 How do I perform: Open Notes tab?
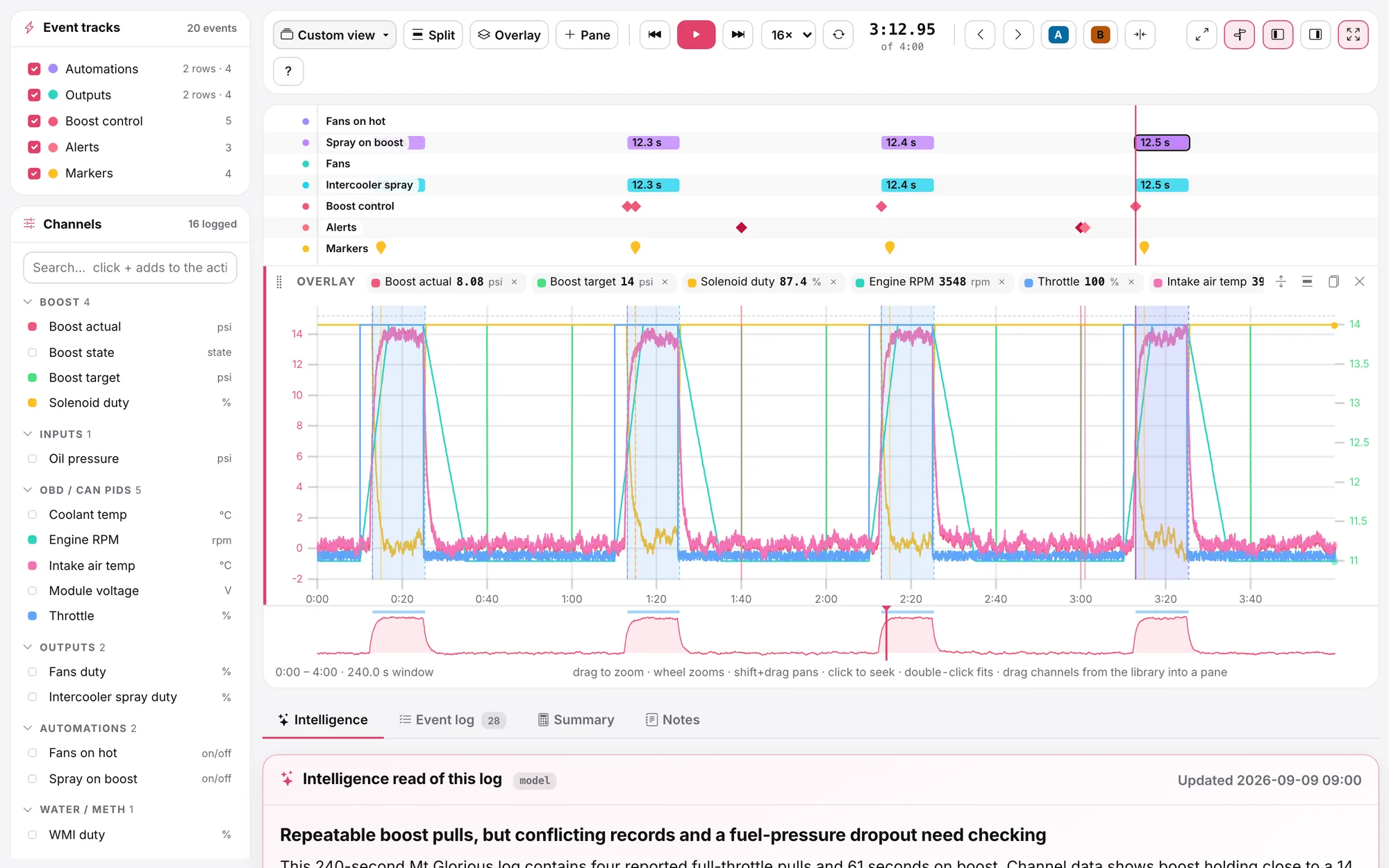[672, 720]
